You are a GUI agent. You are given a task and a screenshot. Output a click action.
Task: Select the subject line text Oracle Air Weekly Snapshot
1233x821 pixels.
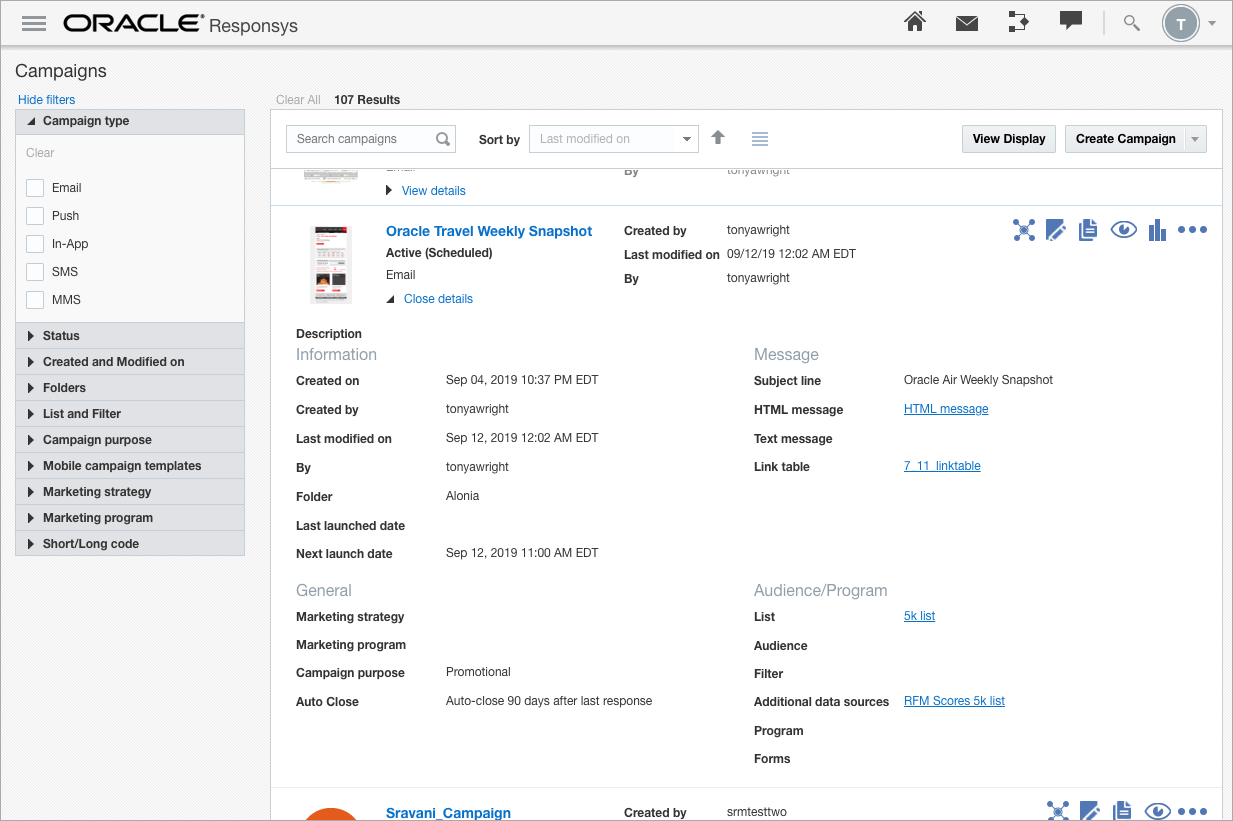[x=978, y=380]
